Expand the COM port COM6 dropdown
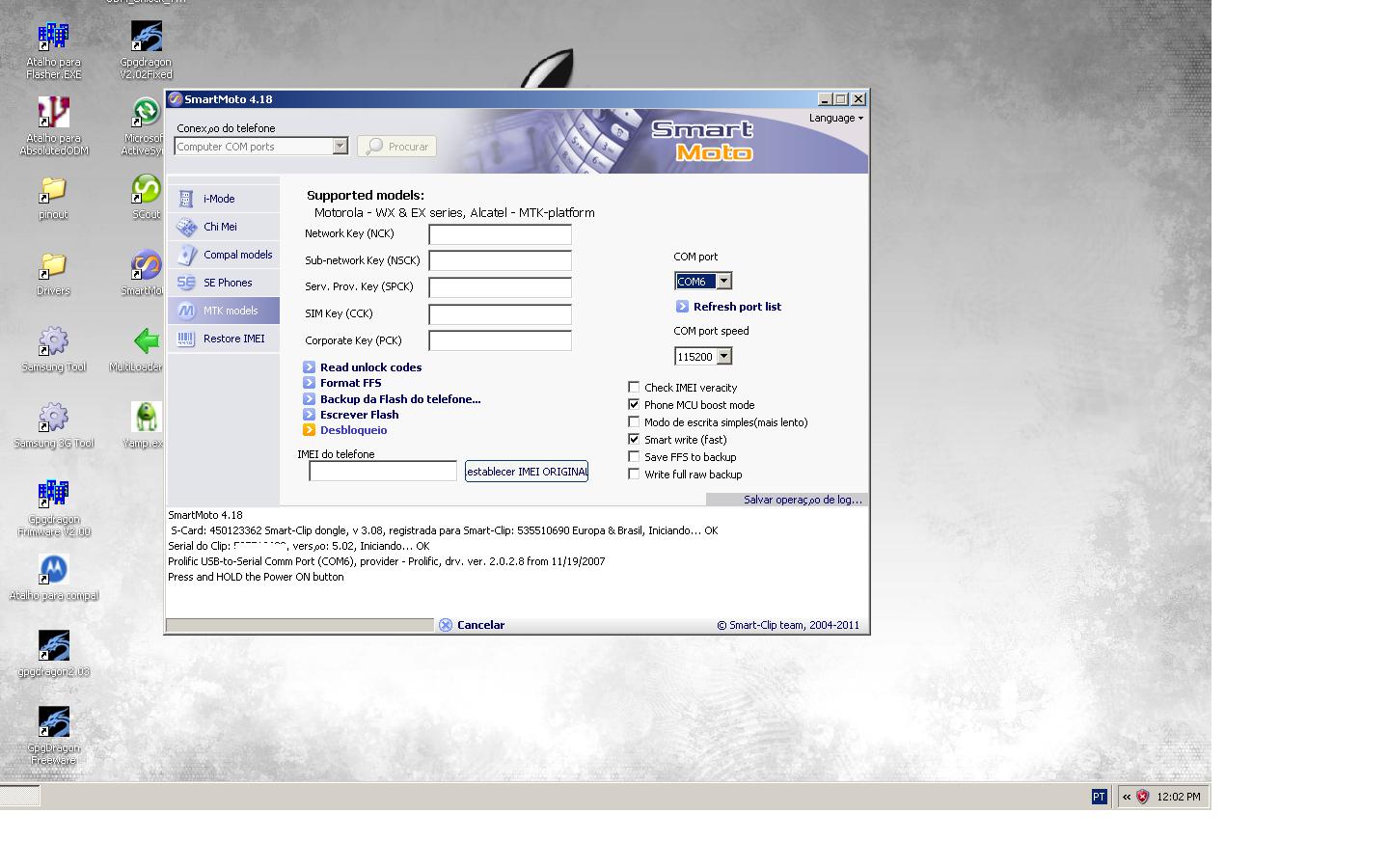 [x=724, y=281]
